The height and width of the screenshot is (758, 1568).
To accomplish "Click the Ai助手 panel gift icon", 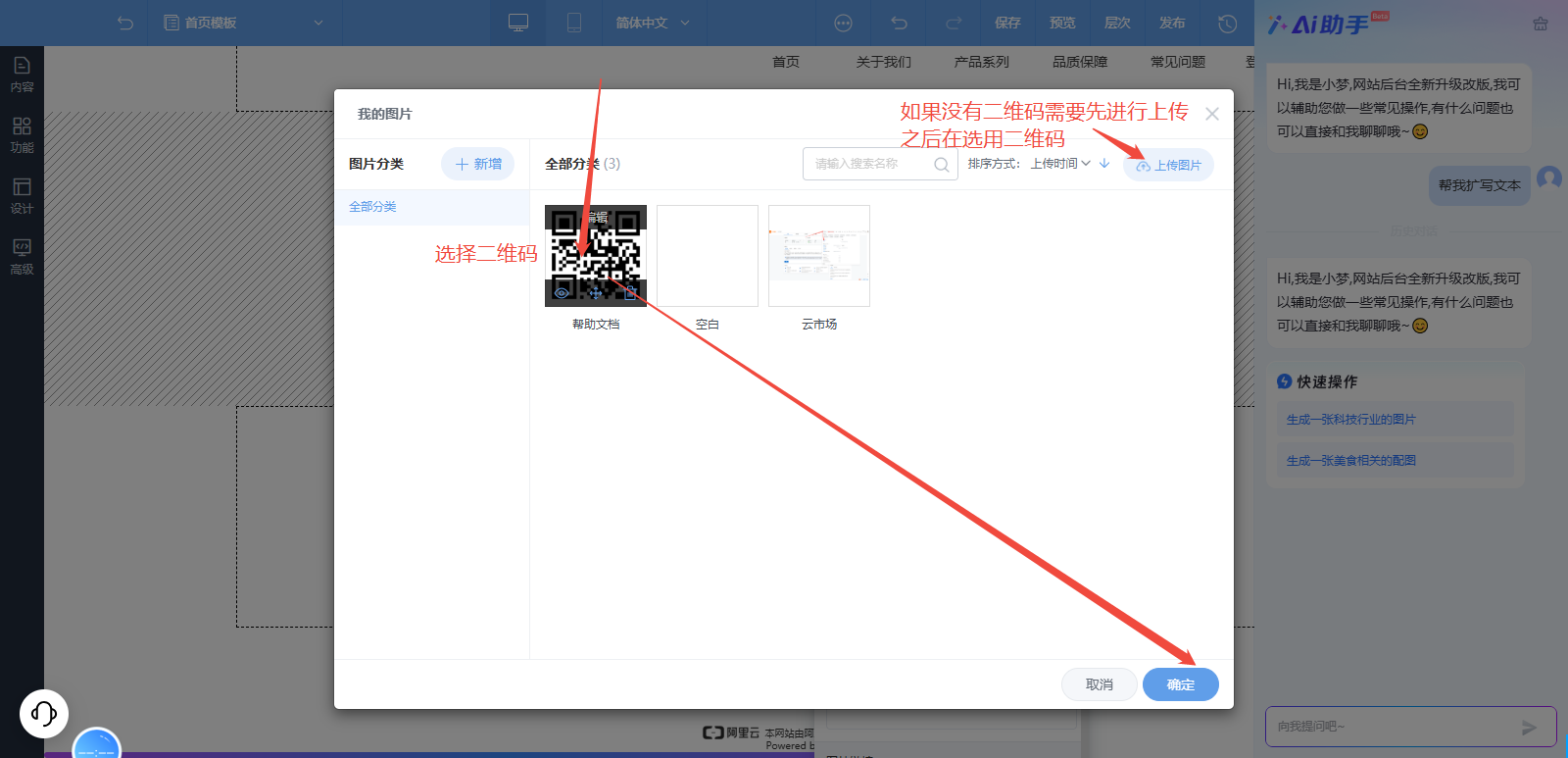I will [1541, 24].
